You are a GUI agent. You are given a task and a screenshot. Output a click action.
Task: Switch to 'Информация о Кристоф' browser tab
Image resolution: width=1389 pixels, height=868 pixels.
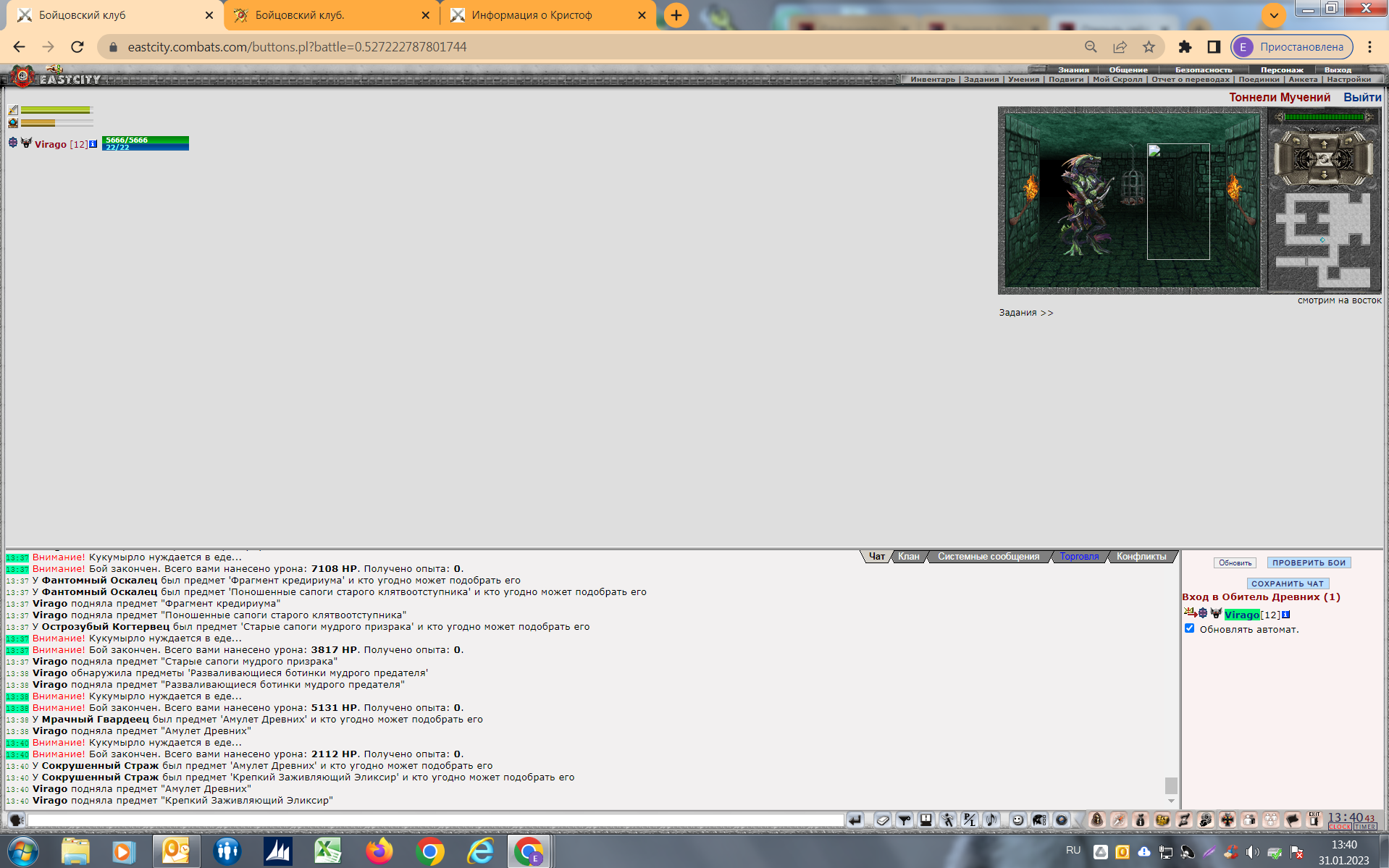532,15
